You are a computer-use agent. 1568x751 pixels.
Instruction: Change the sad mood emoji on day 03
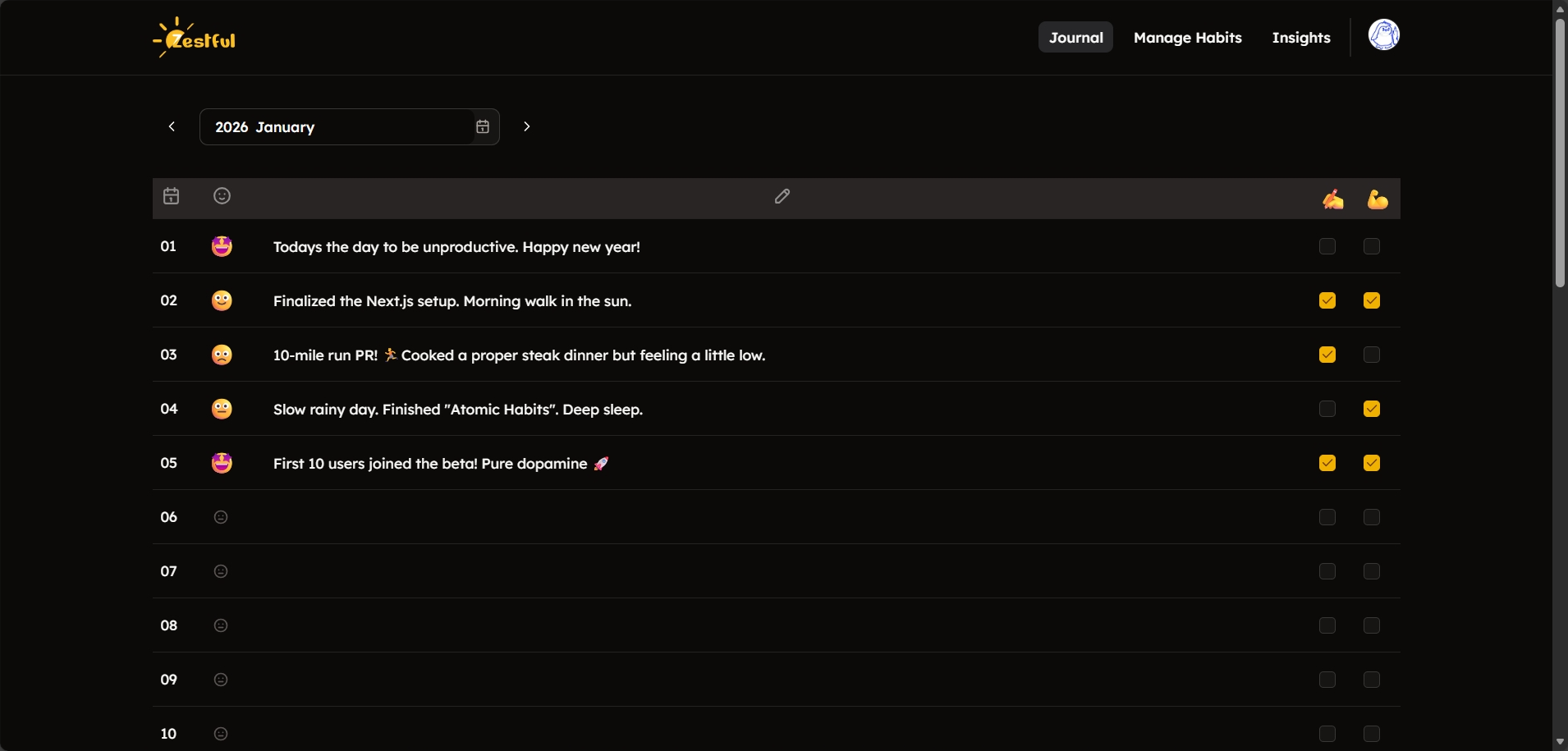222,355
